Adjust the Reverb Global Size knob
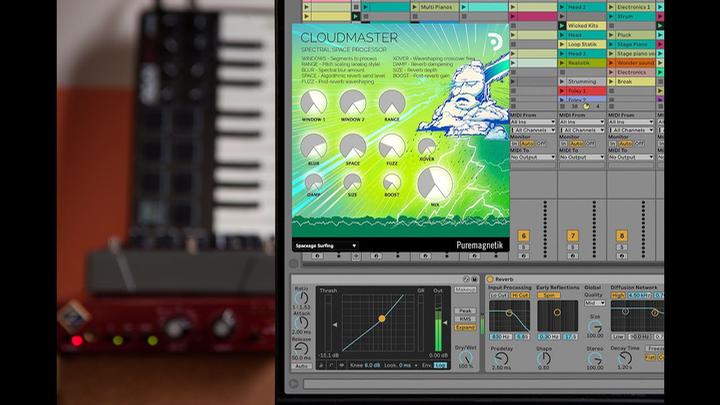 pos(595,327)
